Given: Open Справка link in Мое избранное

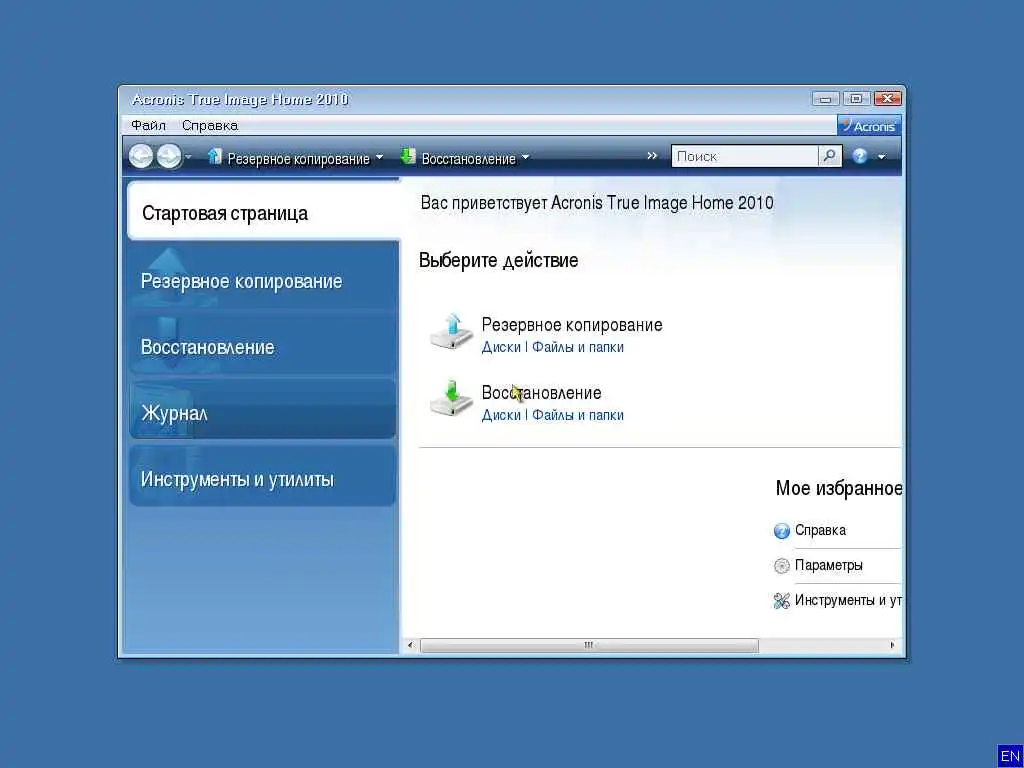Looking at the screenshot, I should coord(820,530).
